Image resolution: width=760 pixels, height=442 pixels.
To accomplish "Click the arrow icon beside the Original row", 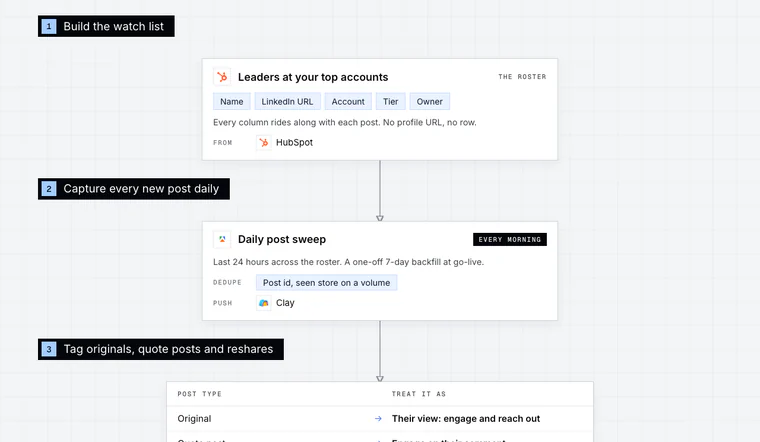I will coord(378,419).
